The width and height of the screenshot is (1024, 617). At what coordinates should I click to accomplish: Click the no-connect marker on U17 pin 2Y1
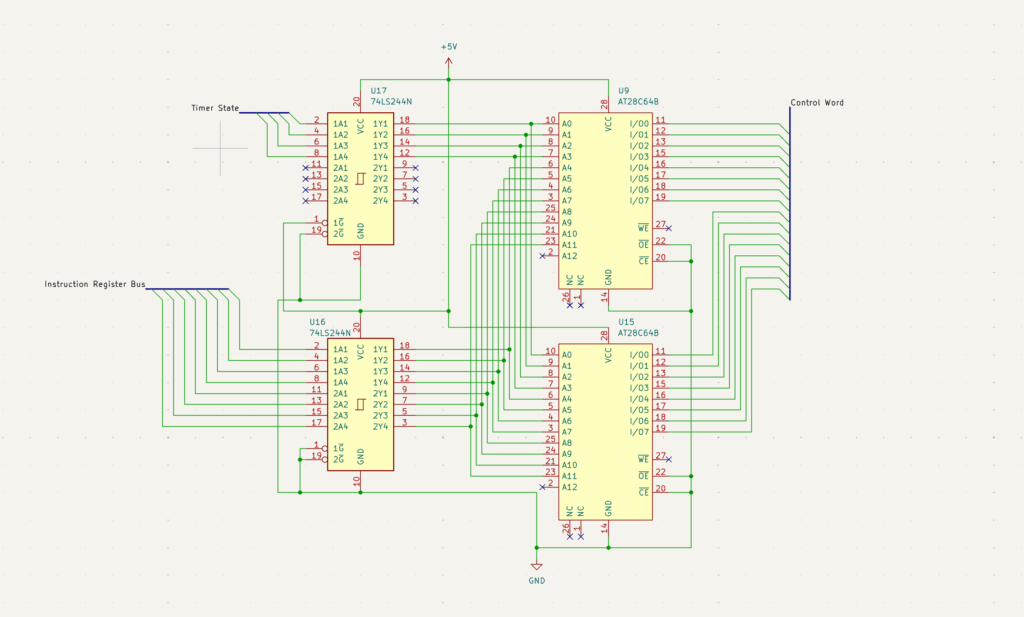(x=415, y=168)
